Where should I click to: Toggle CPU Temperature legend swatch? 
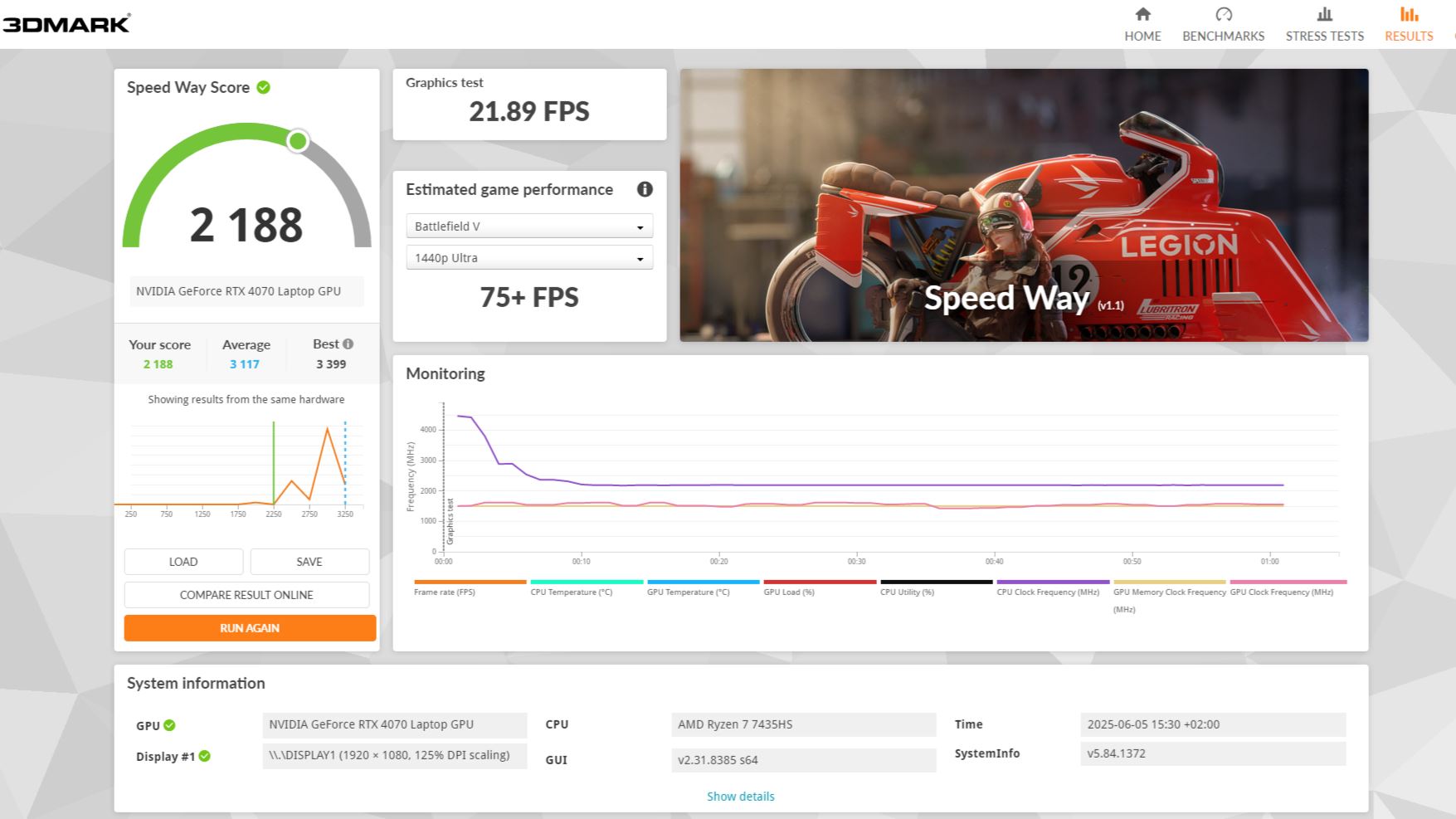[x=587, y=582]
